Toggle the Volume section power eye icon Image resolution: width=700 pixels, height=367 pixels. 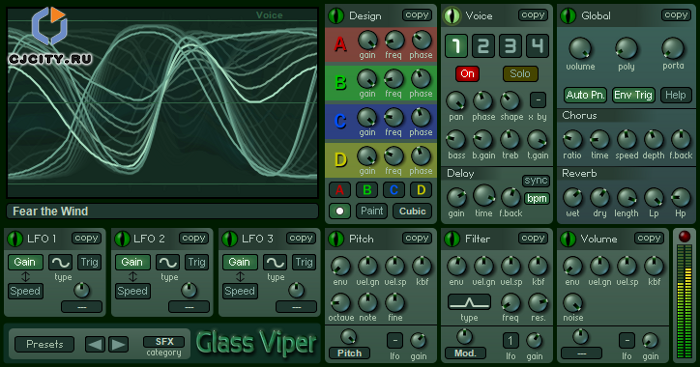coord(568,239)
